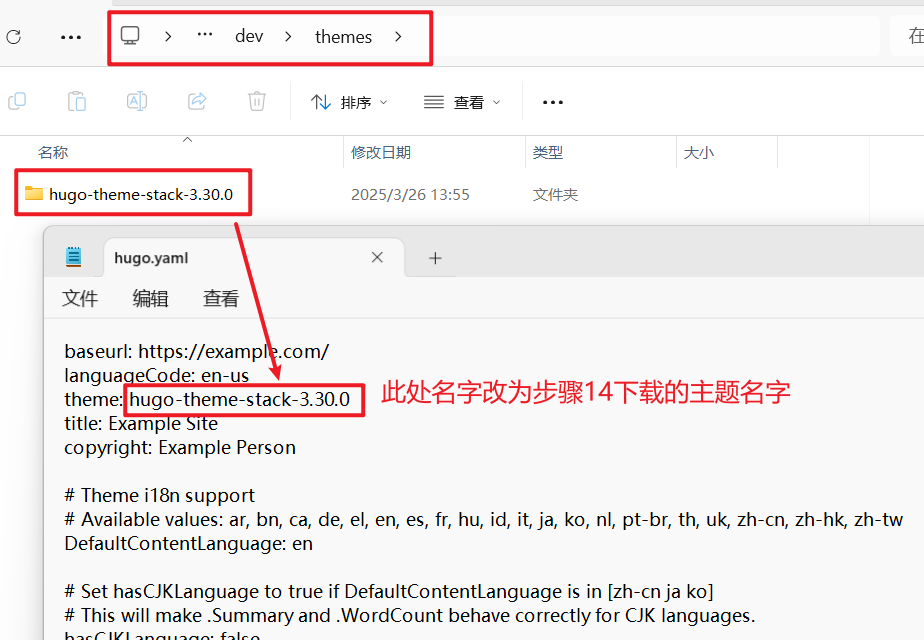The width and height of the screenshot is (924, 640).
Task: Close the hugo.yaml tab
Action: pyautogui.click(x=377, y=258)
